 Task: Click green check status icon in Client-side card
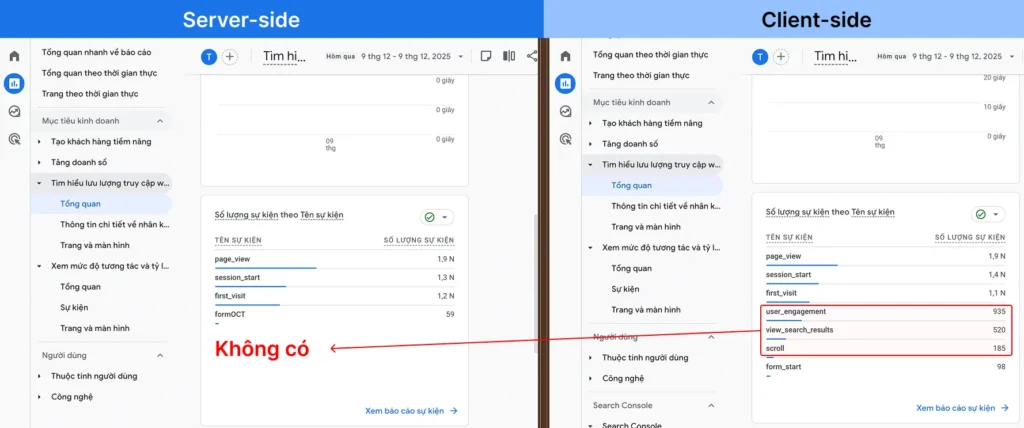click(980, 214)
